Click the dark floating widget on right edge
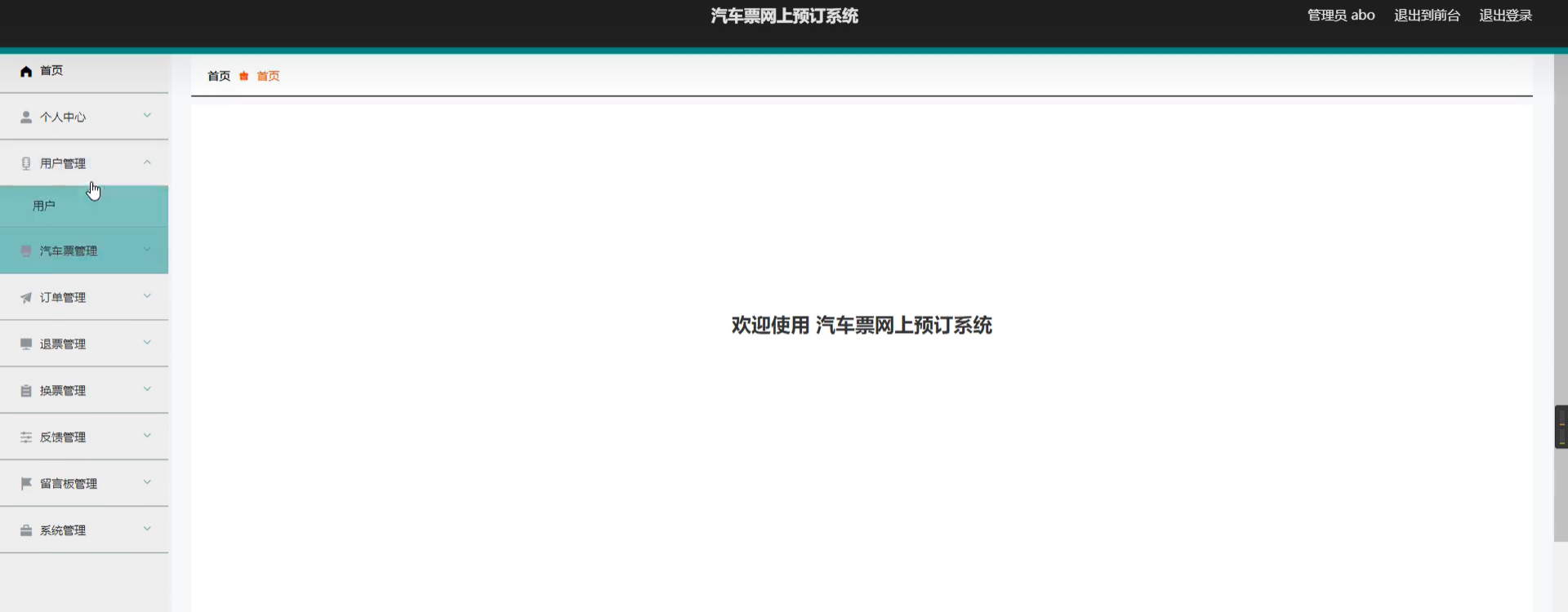This screenshot has height=612, width=1568. [1561, 427]
